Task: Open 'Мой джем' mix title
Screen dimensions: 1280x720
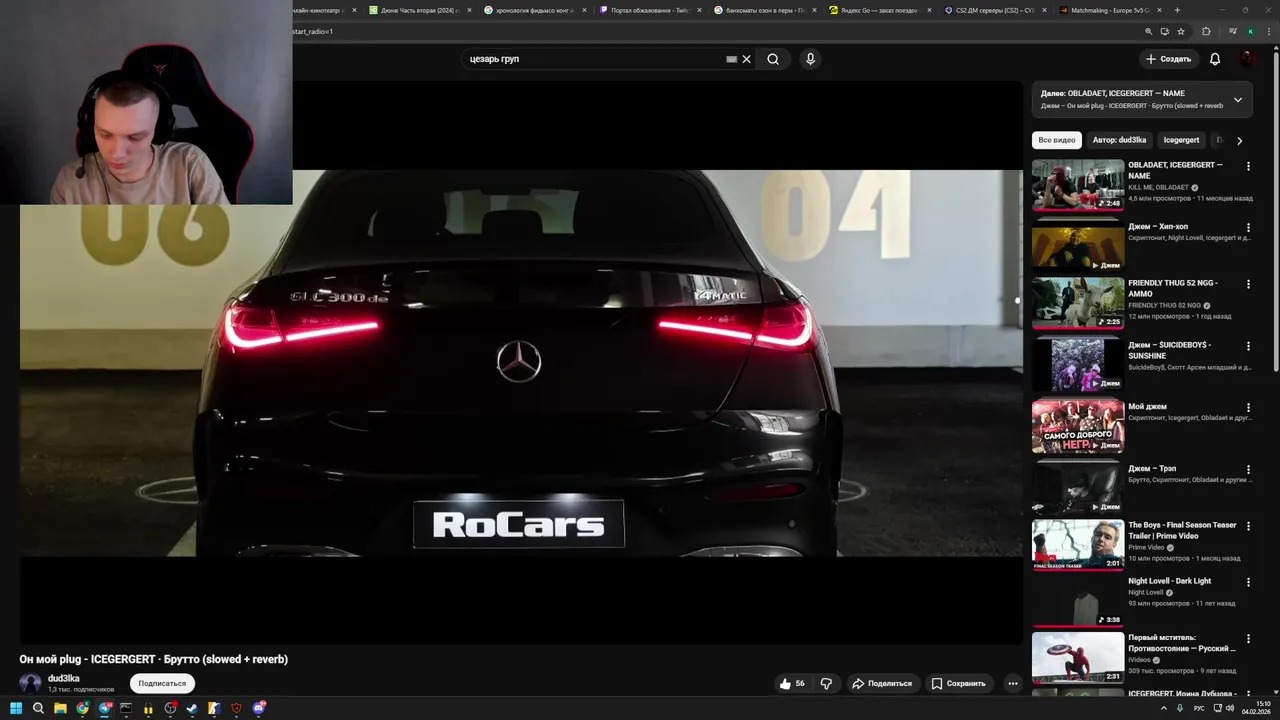Action: [x=1147, y=407]
